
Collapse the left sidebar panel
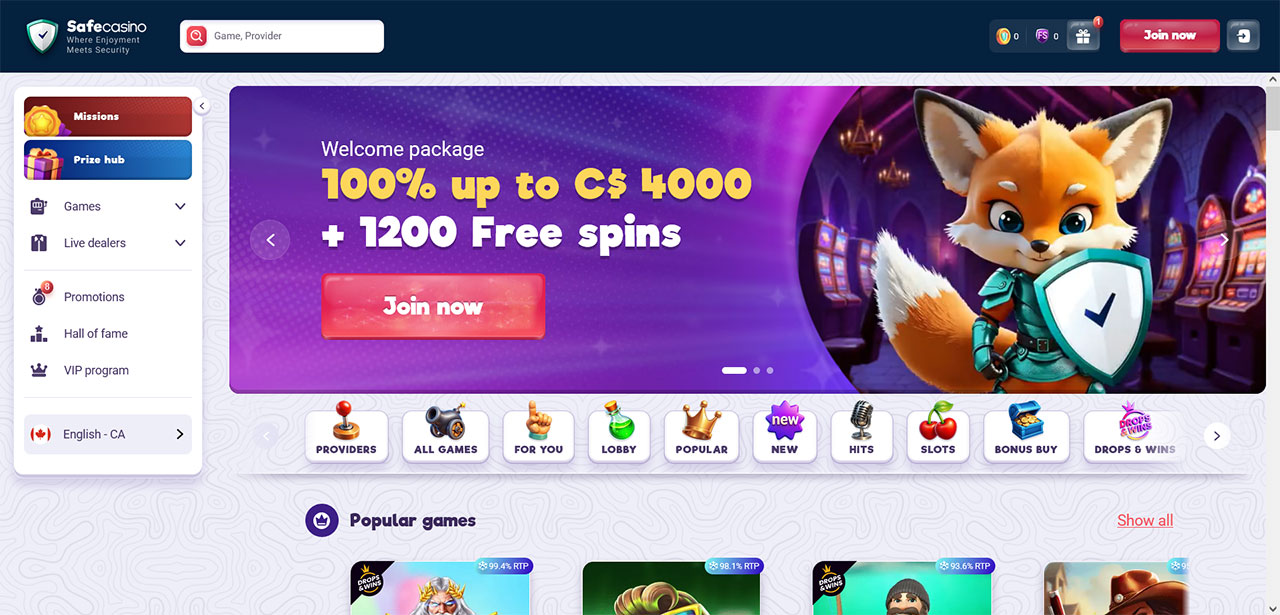point(201,106)
